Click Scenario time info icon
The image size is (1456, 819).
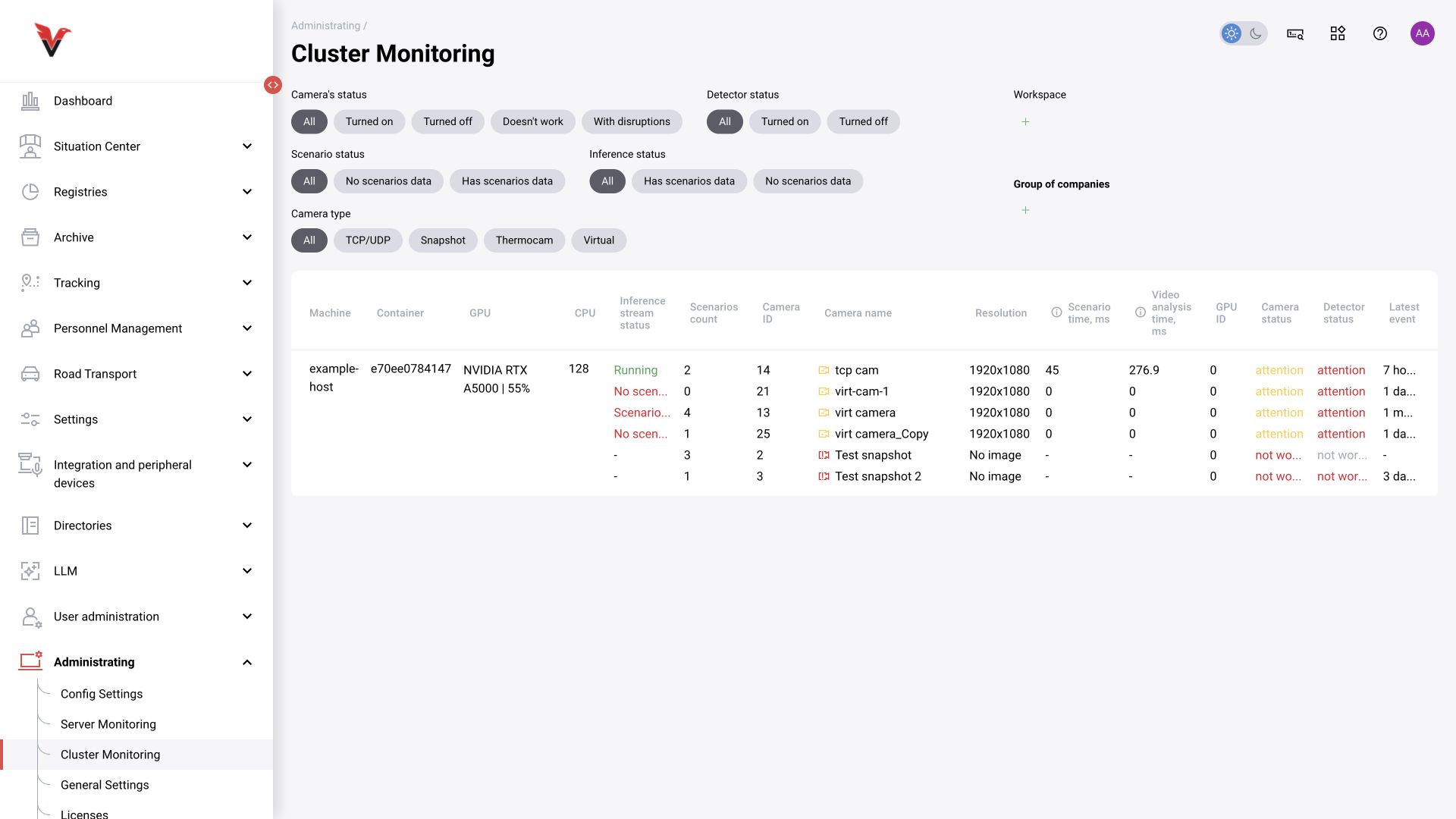tap(1056, 312)
